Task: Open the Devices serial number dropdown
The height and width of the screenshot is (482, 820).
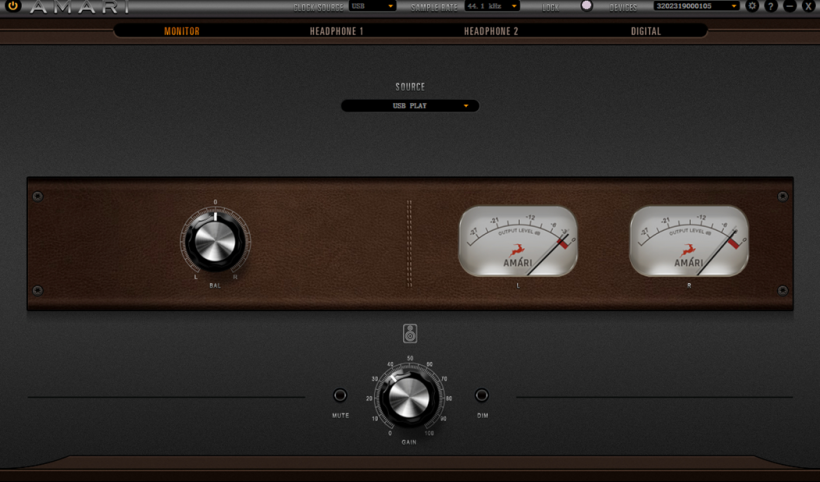Action: [x=697, y=6]
